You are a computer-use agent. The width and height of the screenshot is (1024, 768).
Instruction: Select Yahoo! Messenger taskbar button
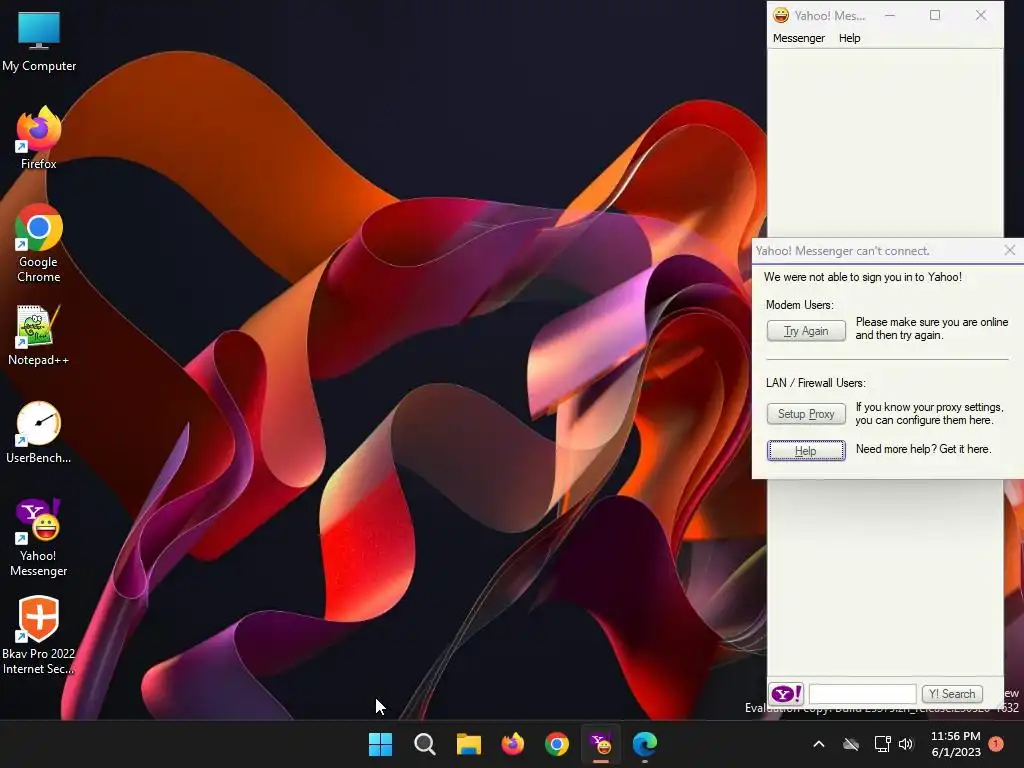pos(601,744)
